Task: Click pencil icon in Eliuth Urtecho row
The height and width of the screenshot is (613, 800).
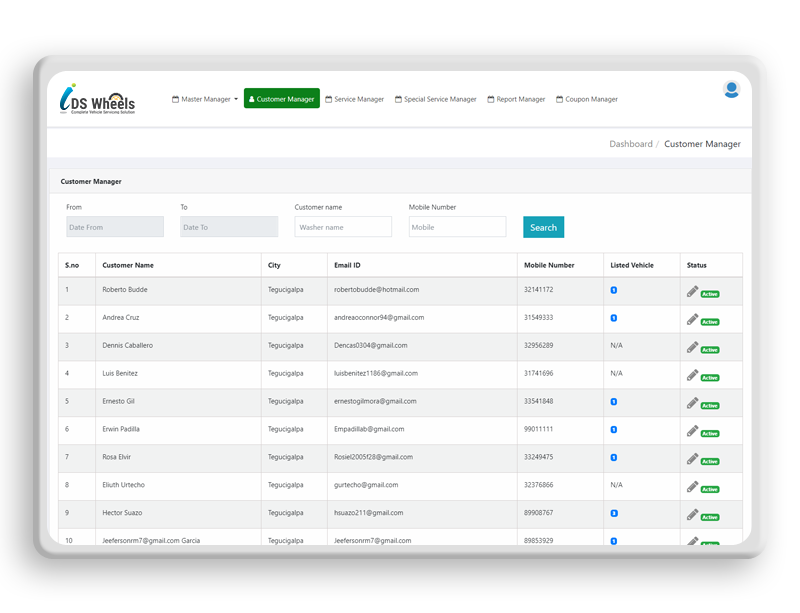Action: (x=692, y=487)
